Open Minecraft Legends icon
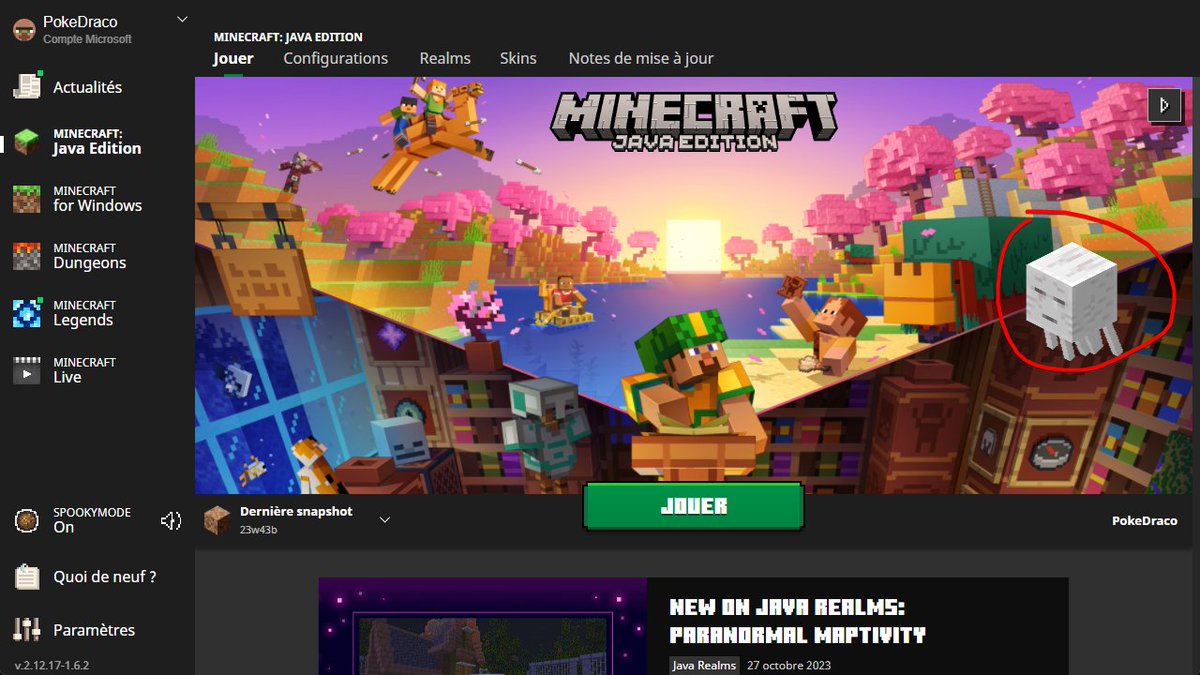 click(x=26, y=312)
